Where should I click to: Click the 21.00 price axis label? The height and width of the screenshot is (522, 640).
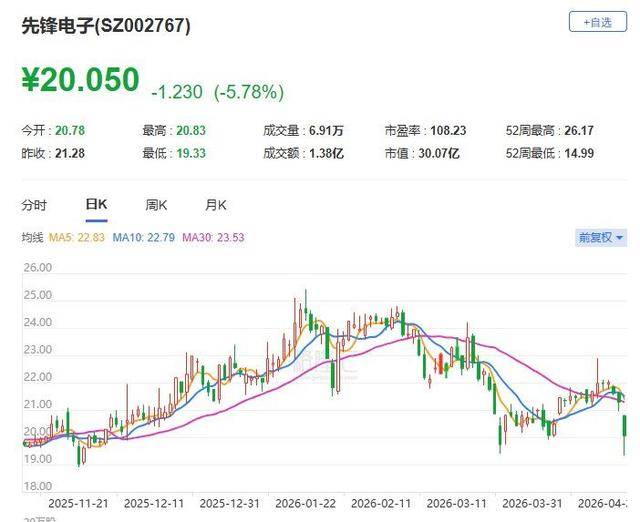coord(38,404)
